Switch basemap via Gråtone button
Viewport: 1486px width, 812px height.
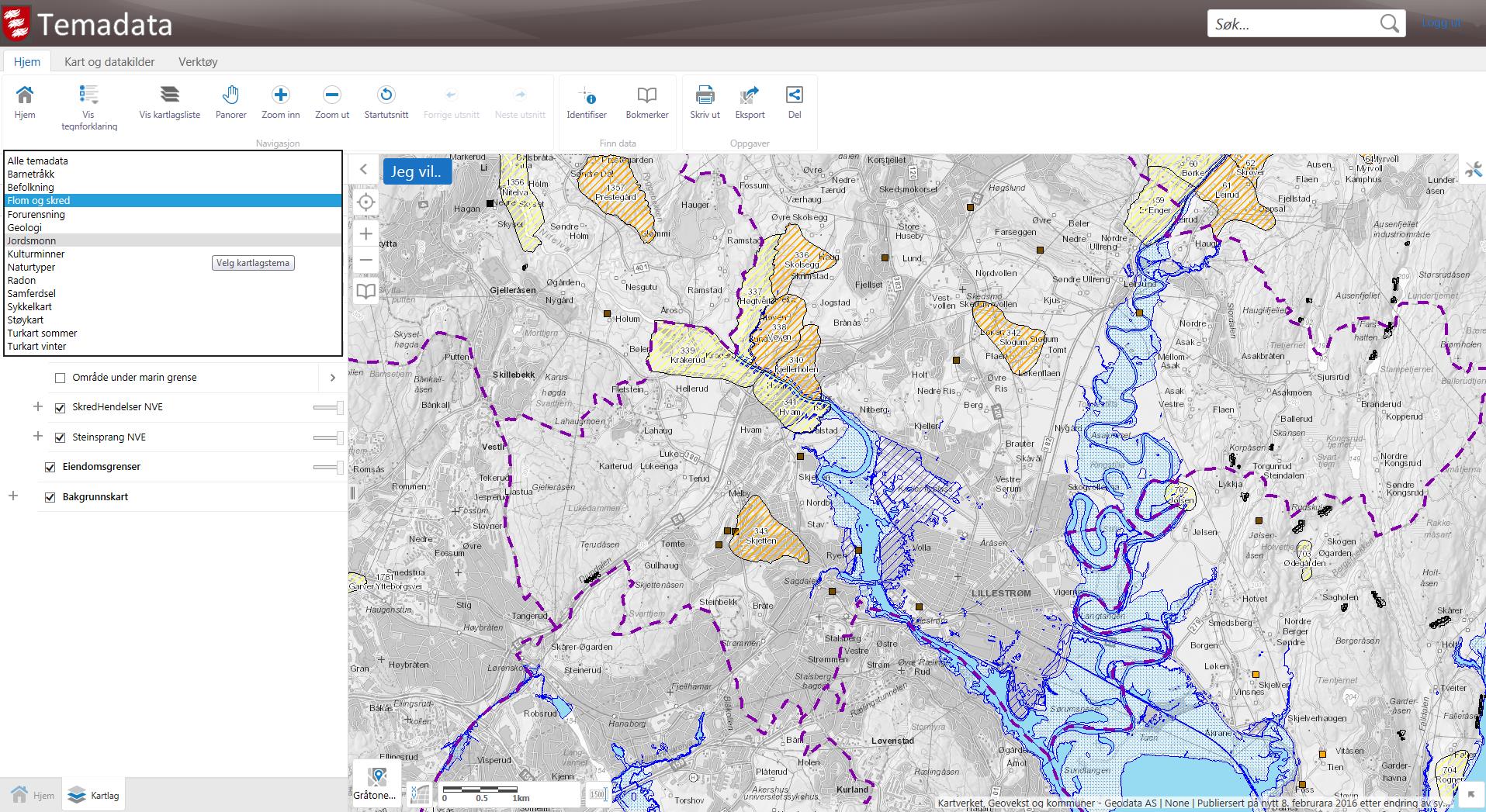(376, 783)
